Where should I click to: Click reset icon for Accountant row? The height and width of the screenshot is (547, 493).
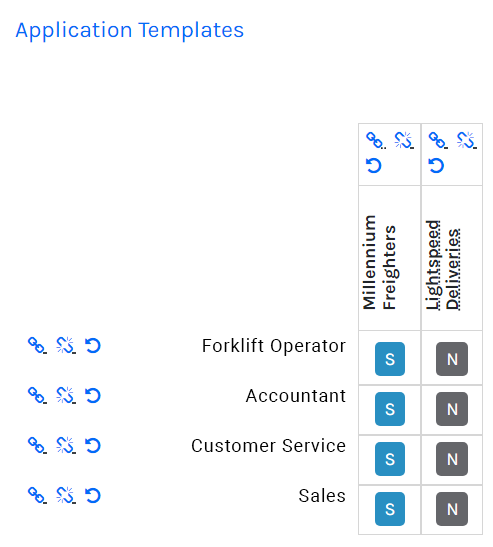click(93, 396)
